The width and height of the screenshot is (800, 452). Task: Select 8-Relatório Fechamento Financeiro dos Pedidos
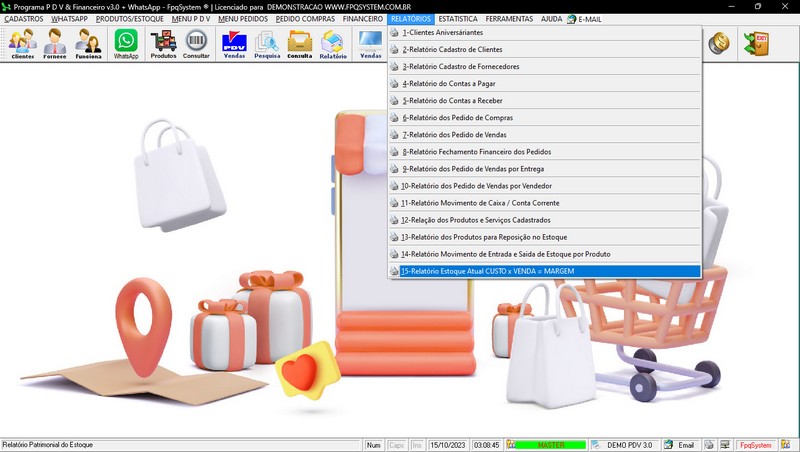click(544, 152)
